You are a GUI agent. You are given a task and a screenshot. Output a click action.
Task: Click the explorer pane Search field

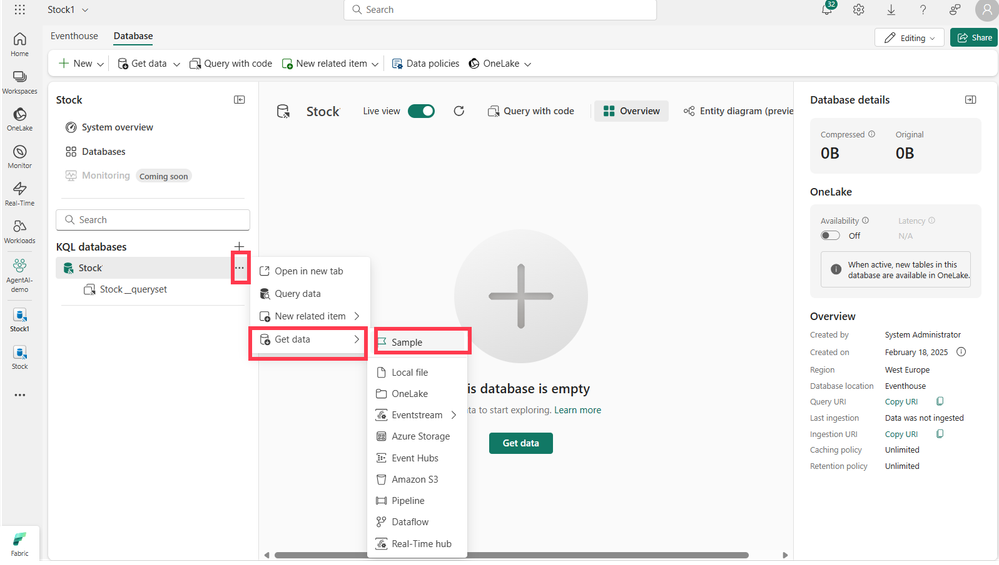(153, 220)
